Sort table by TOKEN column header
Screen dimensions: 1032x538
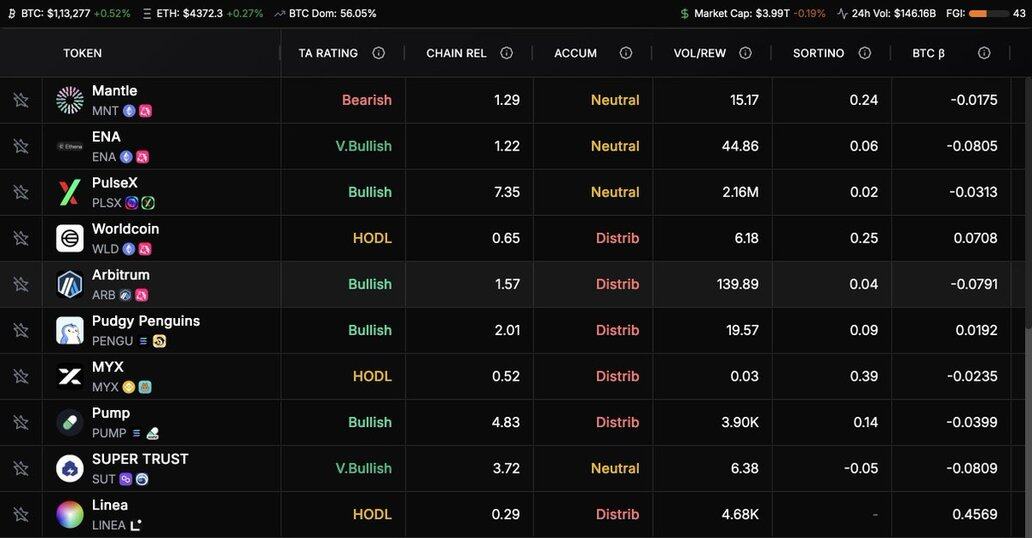(82, 53)
